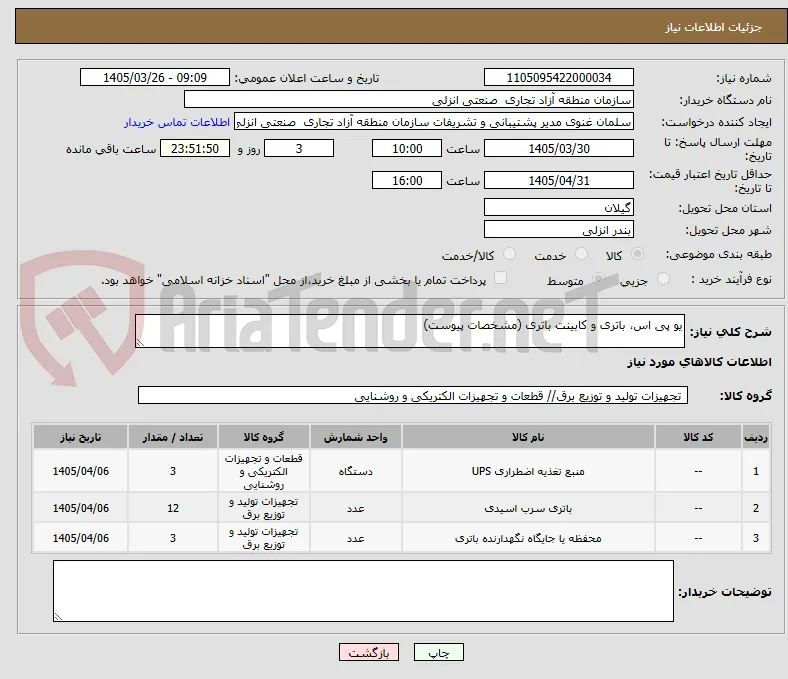Click the منبع تغذیه اضطراری UPS cell
Viewport: 788px width, 679px height.
pos(528,471)
